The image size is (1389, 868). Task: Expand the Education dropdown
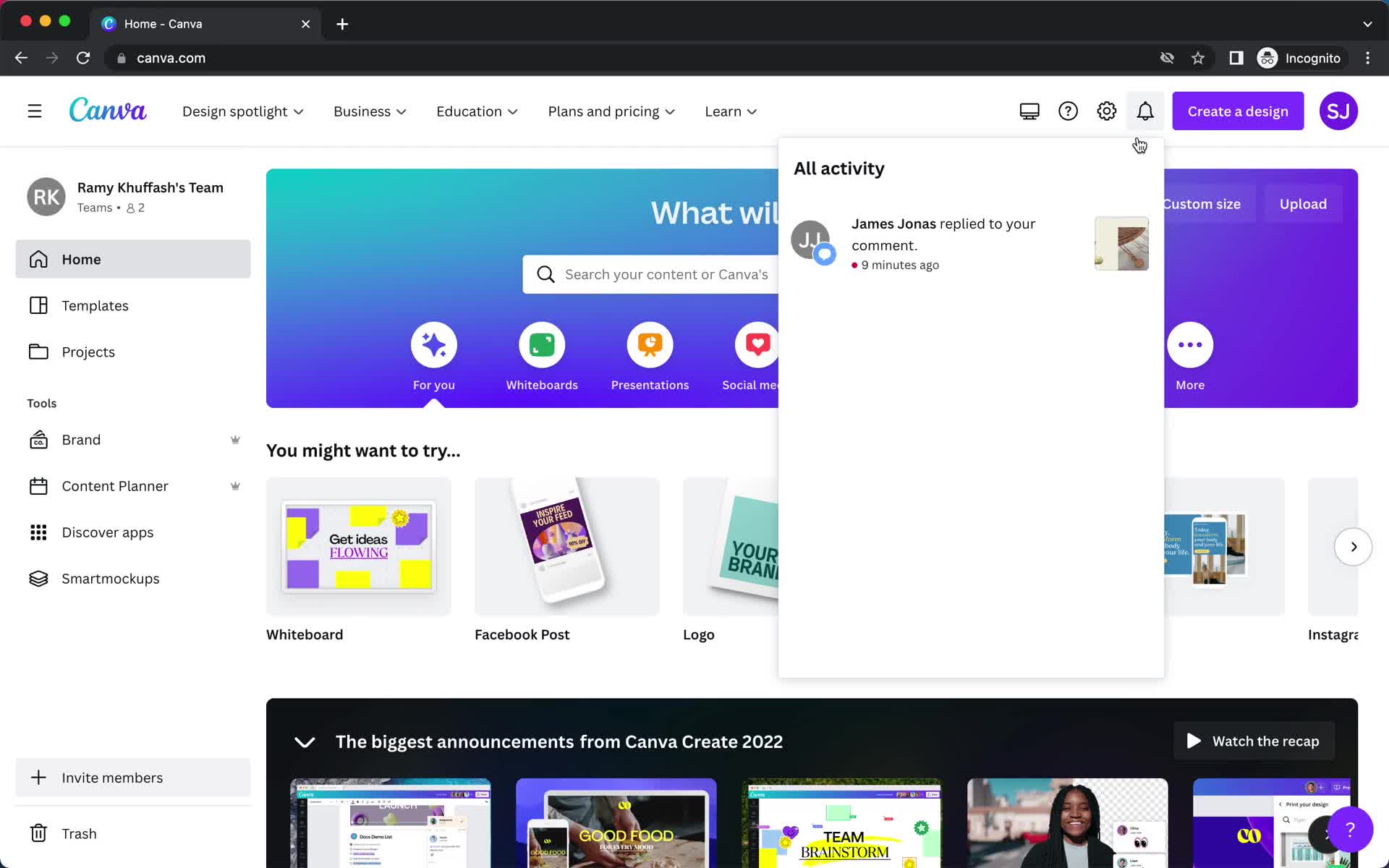click(x=477, y=111)
